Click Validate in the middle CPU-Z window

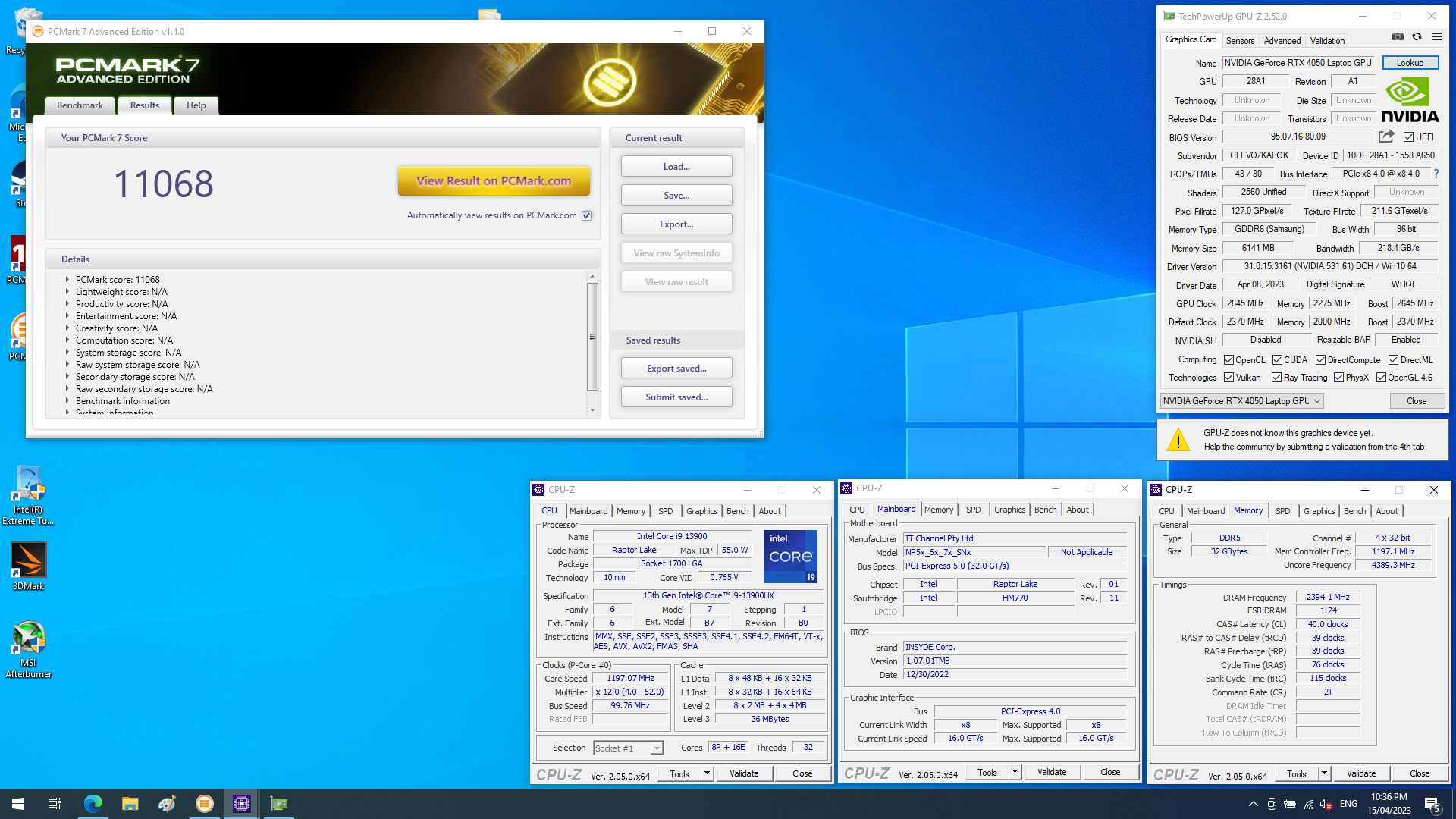[1052, 772]
